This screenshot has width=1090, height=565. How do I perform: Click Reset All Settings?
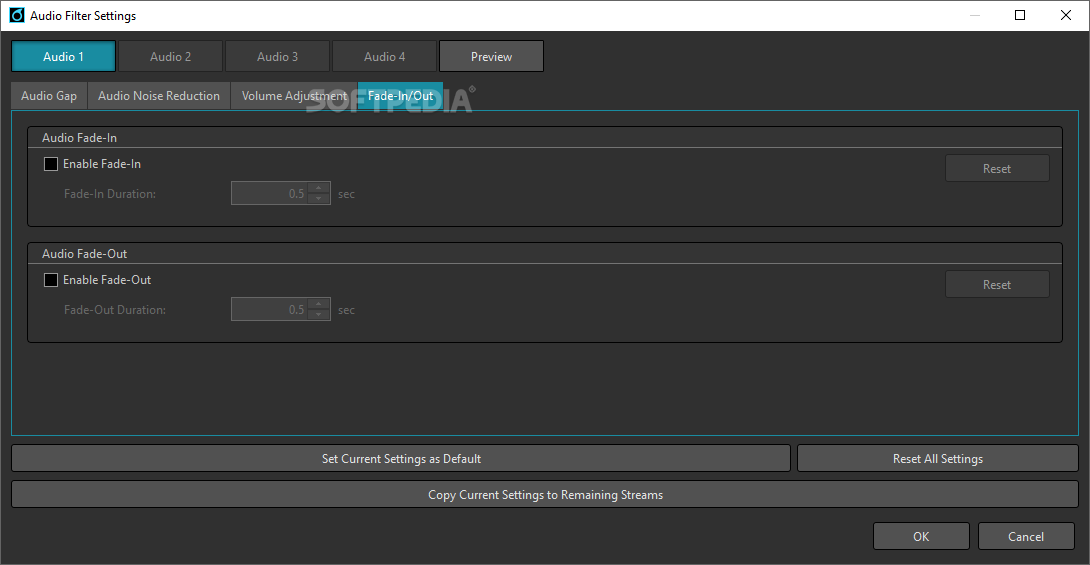pos(938,459)
